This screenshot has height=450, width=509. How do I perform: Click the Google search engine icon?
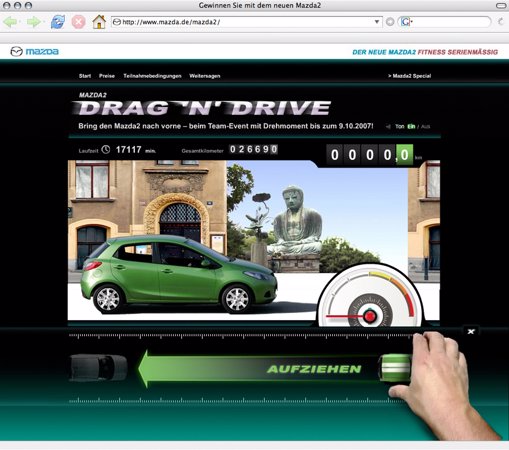(x=406, y=22)
